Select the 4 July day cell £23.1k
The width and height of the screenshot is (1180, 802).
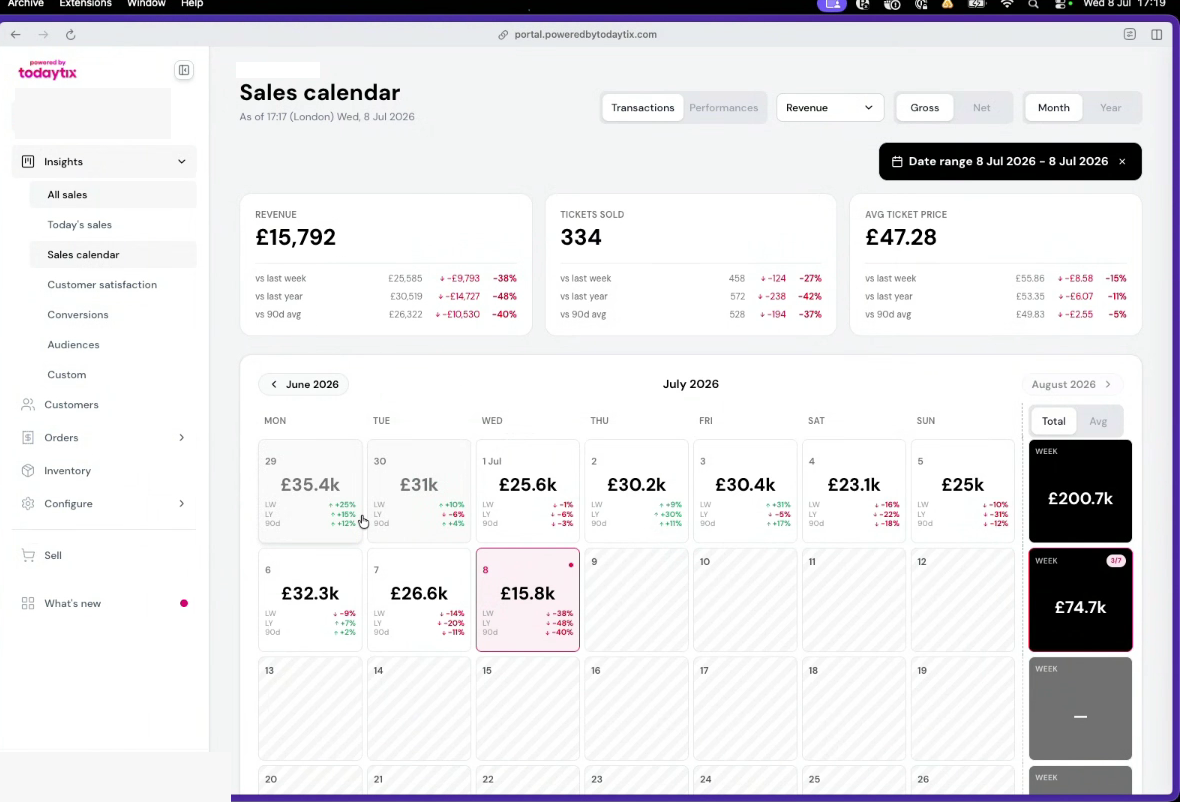point(853,491)
